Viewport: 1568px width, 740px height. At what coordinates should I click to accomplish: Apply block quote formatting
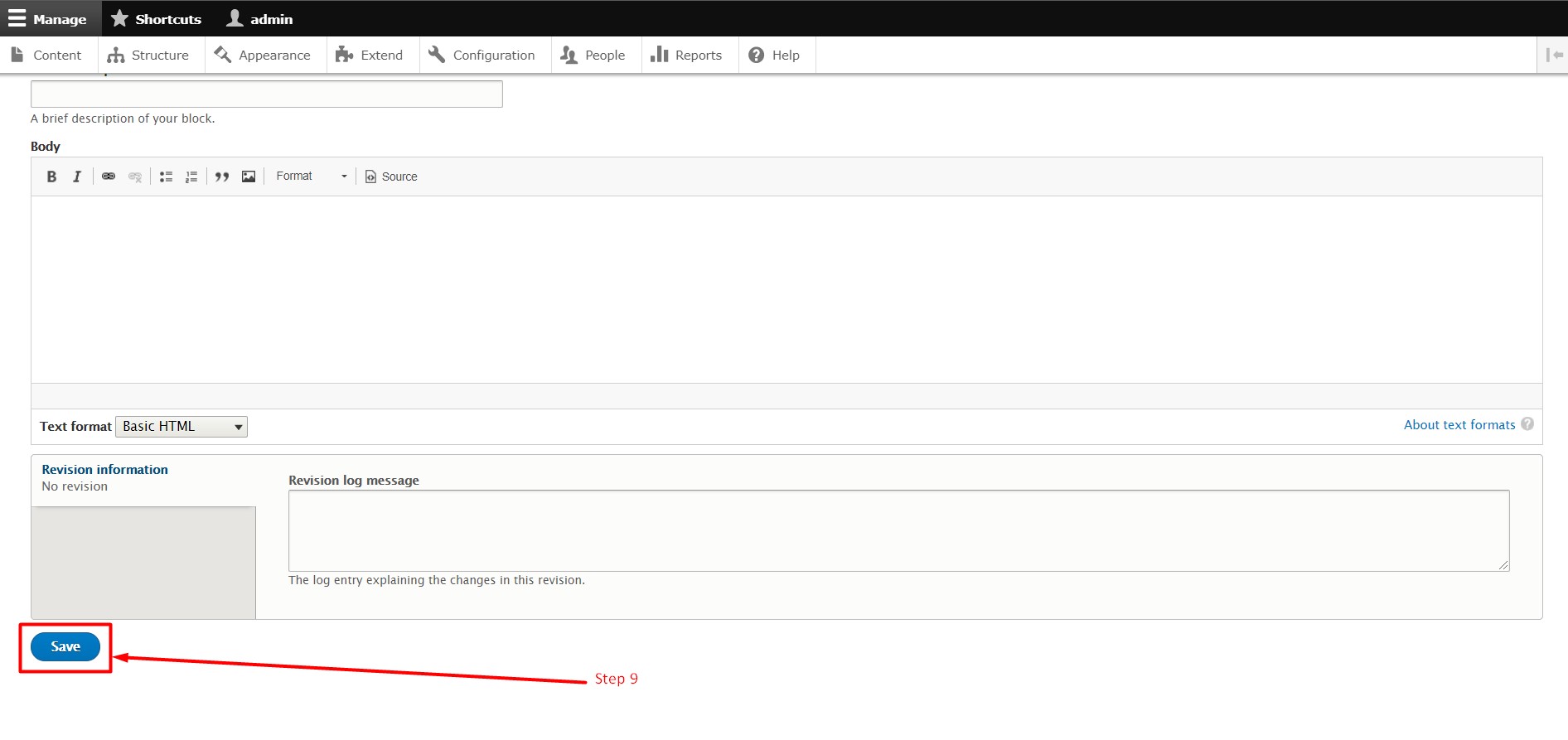(x=222, y=177)
